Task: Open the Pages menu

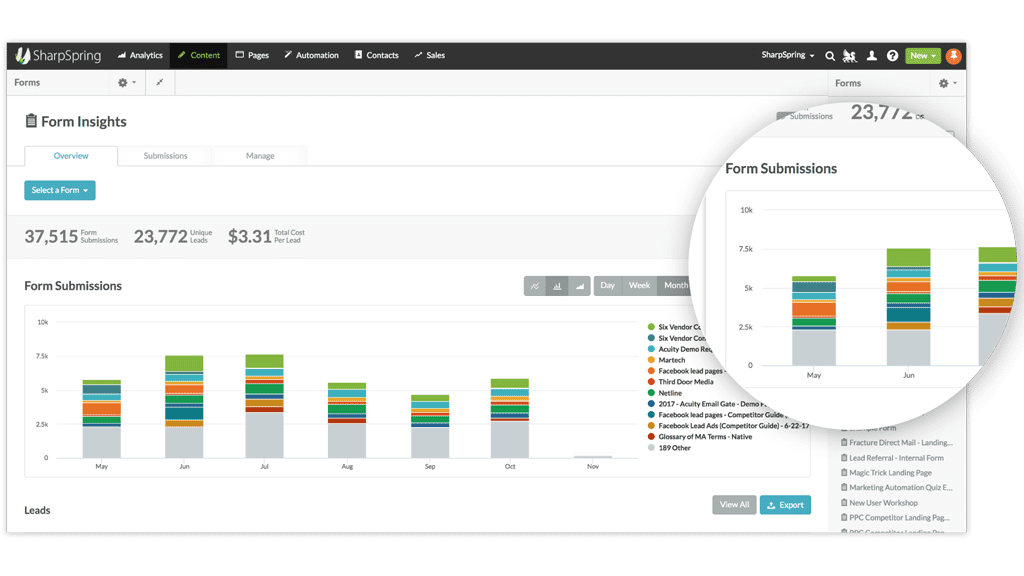Action: tap(252, 56)
